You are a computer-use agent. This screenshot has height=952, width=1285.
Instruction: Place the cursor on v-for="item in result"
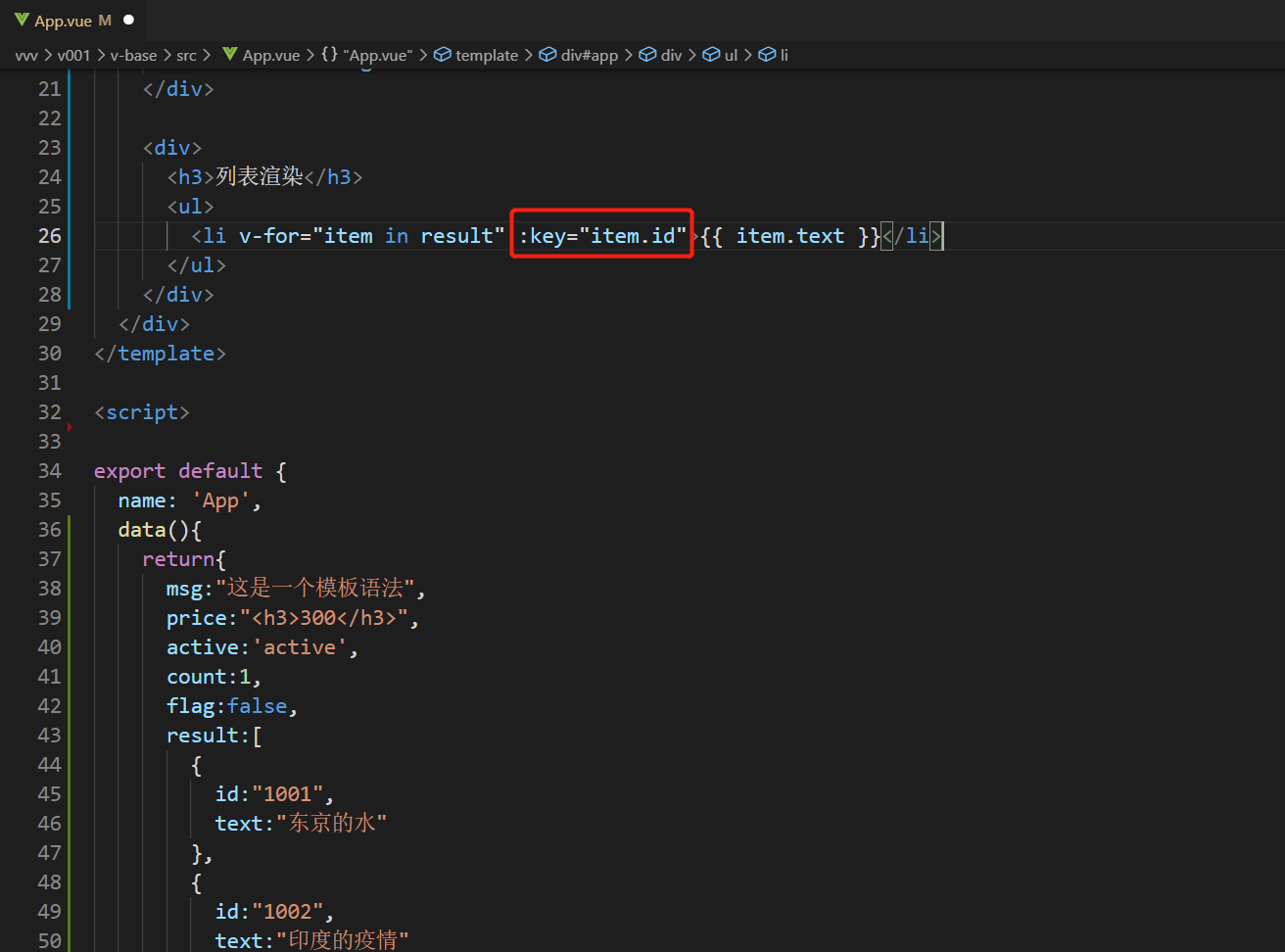coord(372,236)
